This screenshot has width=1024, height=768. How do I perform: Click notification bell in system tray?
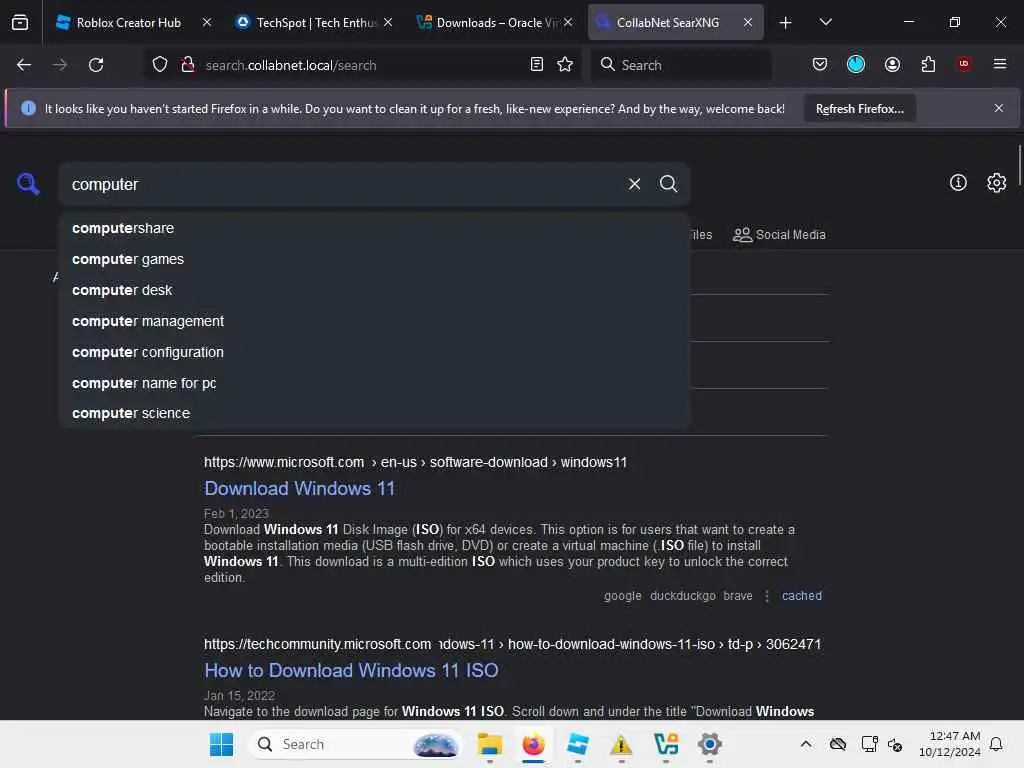[996, 744]
